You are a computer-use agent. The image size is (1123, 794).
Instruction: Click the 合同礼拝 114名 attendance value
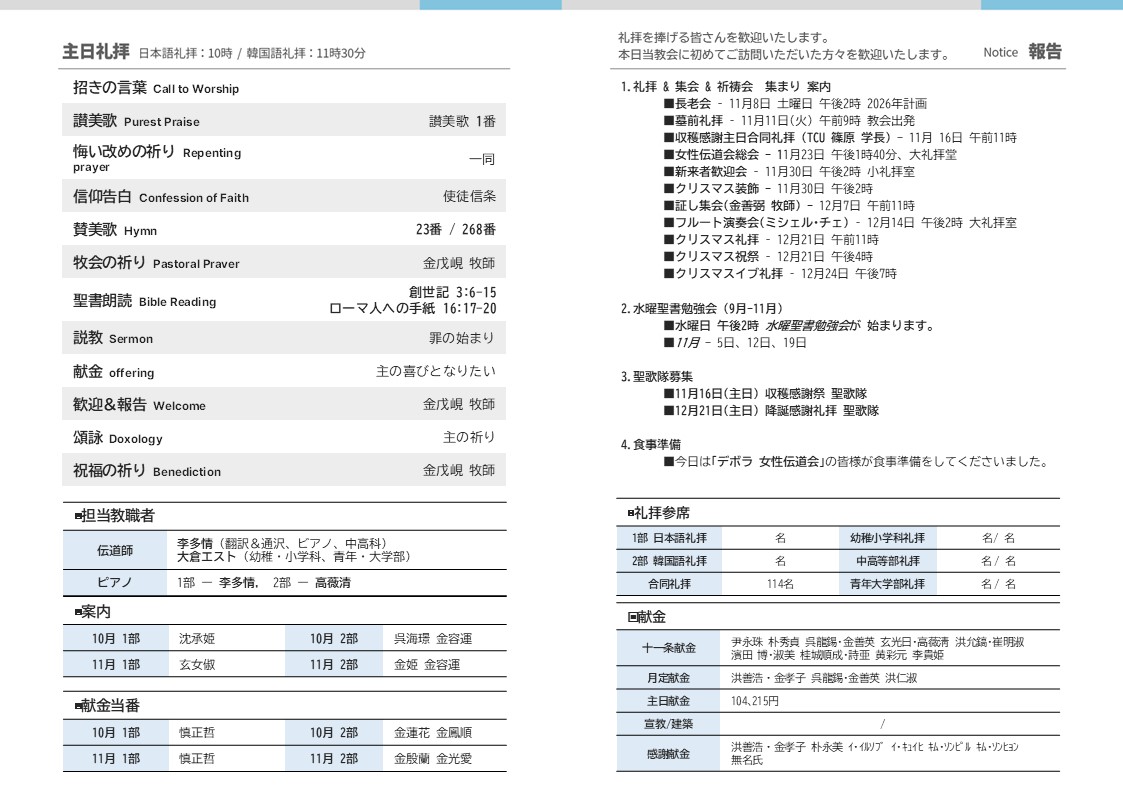(x=780, y=584)
